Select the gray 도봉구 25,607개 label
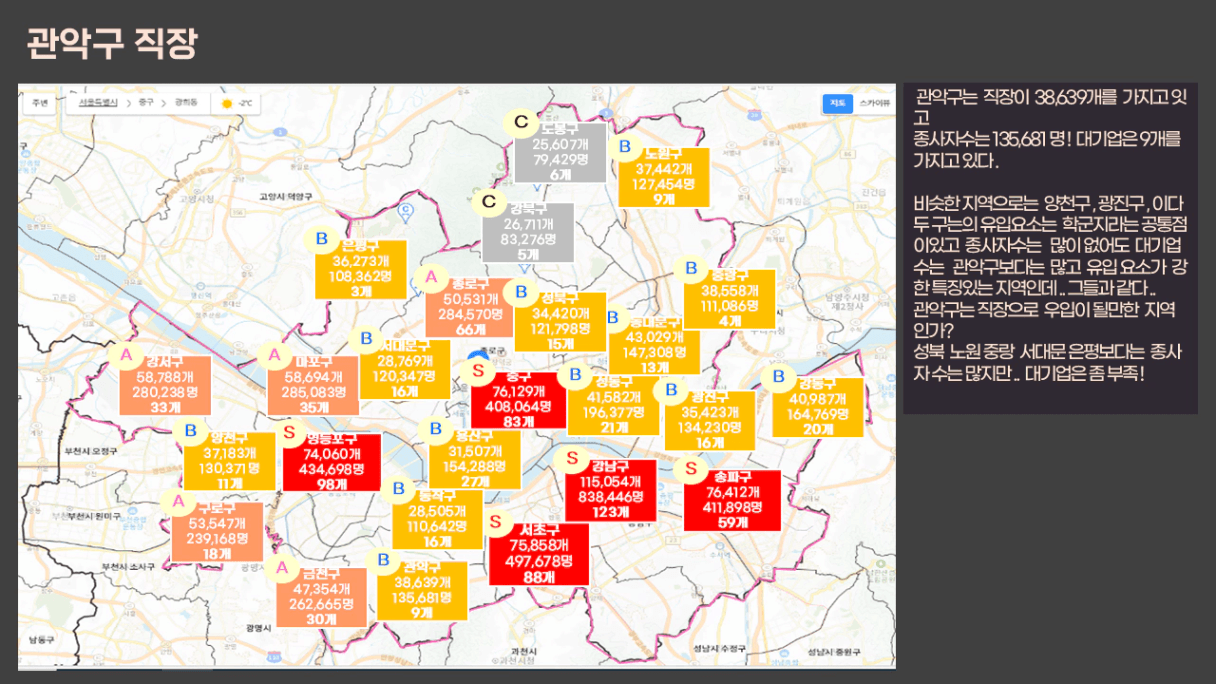 (x=561, y=153)
